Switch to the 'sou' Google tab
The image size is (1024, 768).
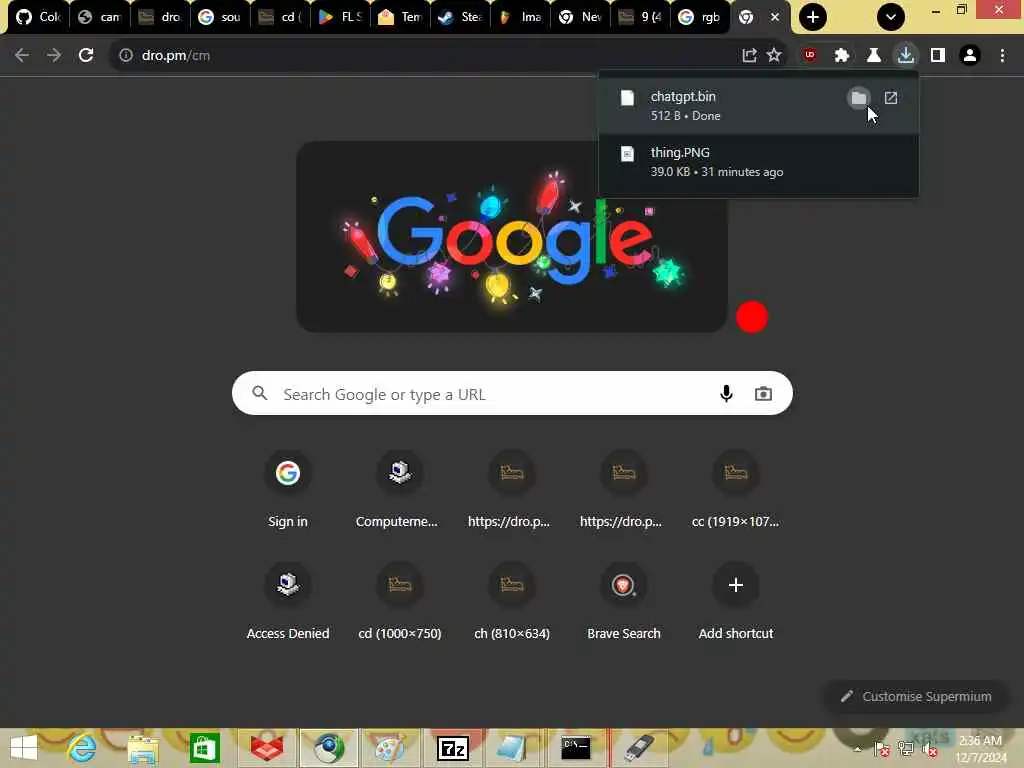[x=219, y=17]
